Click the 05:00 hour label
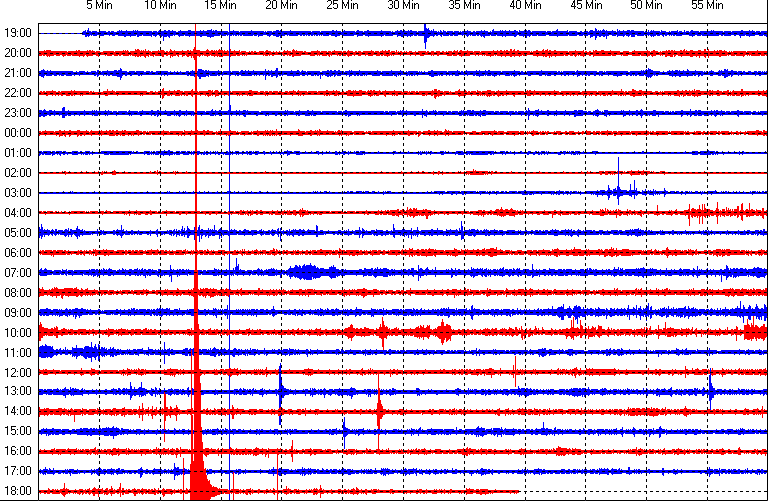Screen dimensions: 771x504 tap(18, 233)
